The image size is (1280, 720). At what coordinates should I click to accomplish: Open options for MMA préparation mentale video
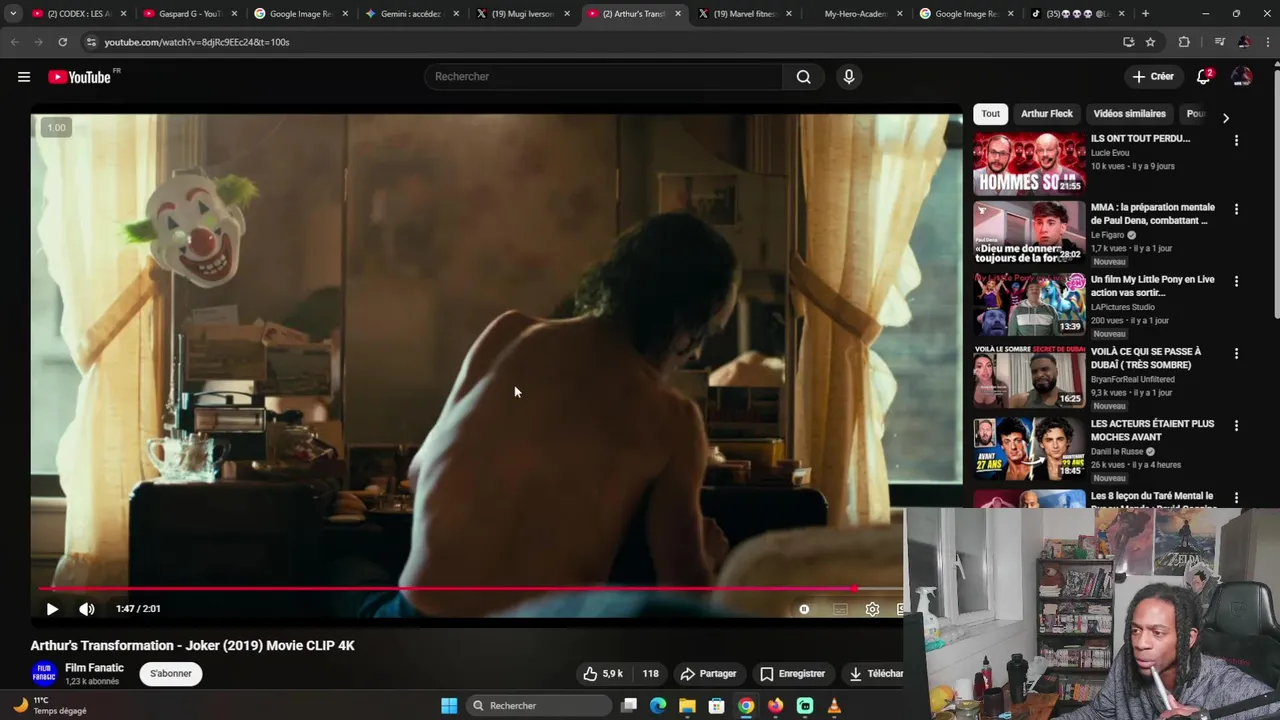(x=1236, y=210)
